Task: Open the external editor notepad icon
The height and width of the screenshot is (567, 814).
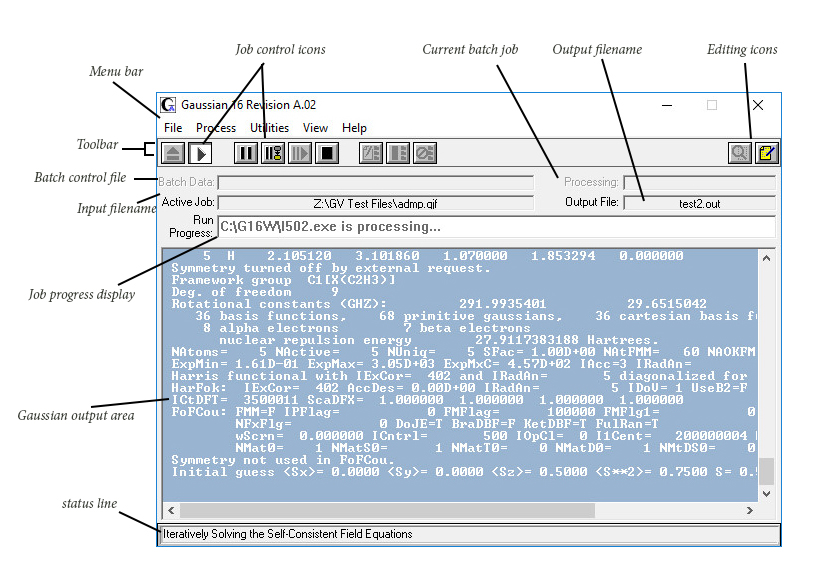Action: coord(766,153)
